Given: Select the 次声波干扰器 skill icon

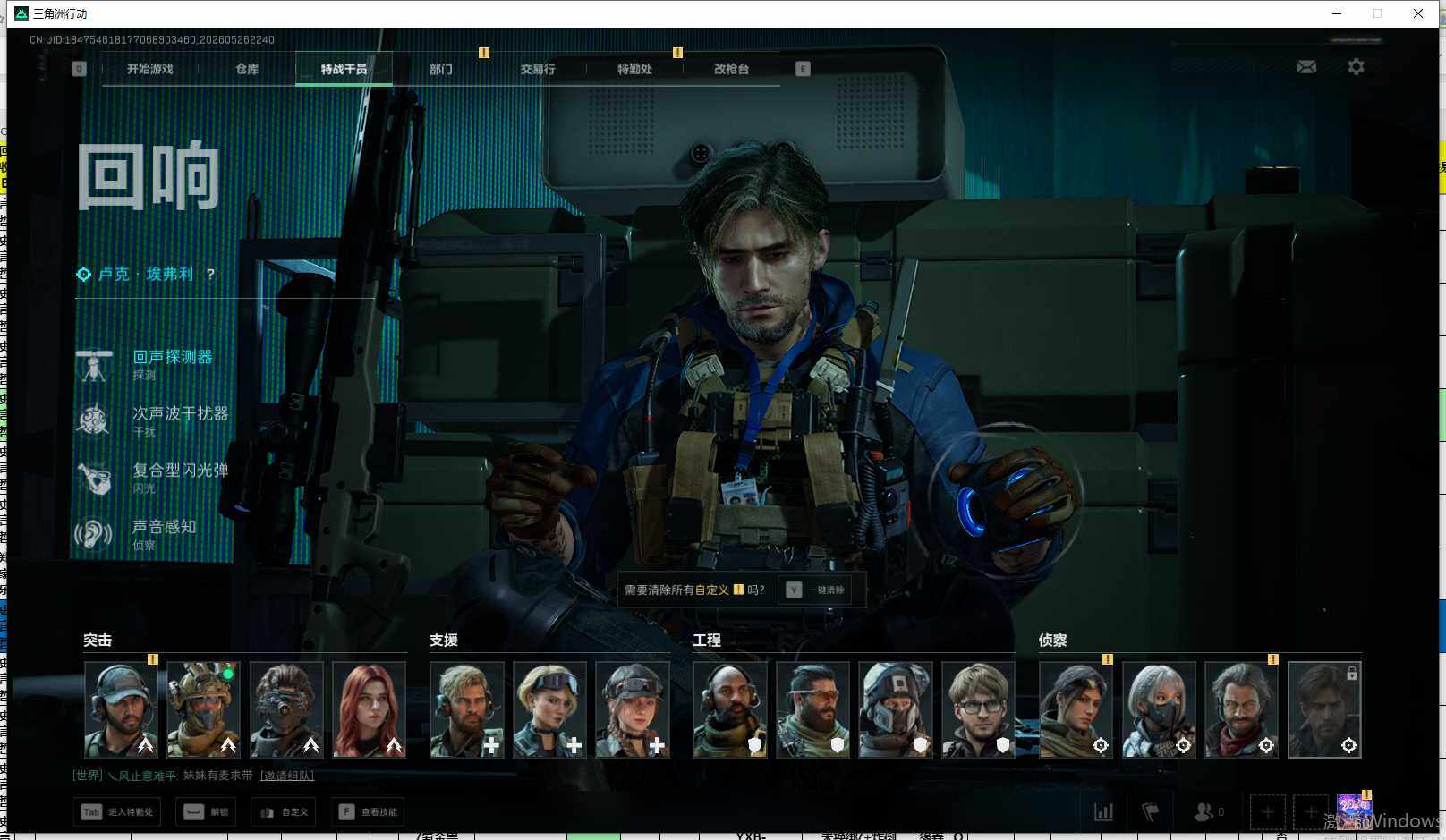Looking at the screenshot, I should click(x=94, y=421).
